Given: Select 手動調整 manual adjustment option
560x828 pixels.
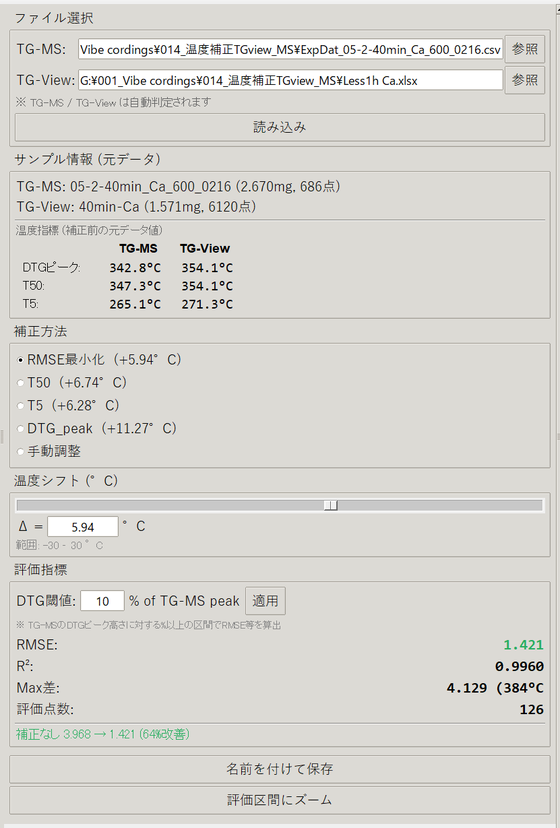Looking at the screenshot, I should (x=49, y=451).
